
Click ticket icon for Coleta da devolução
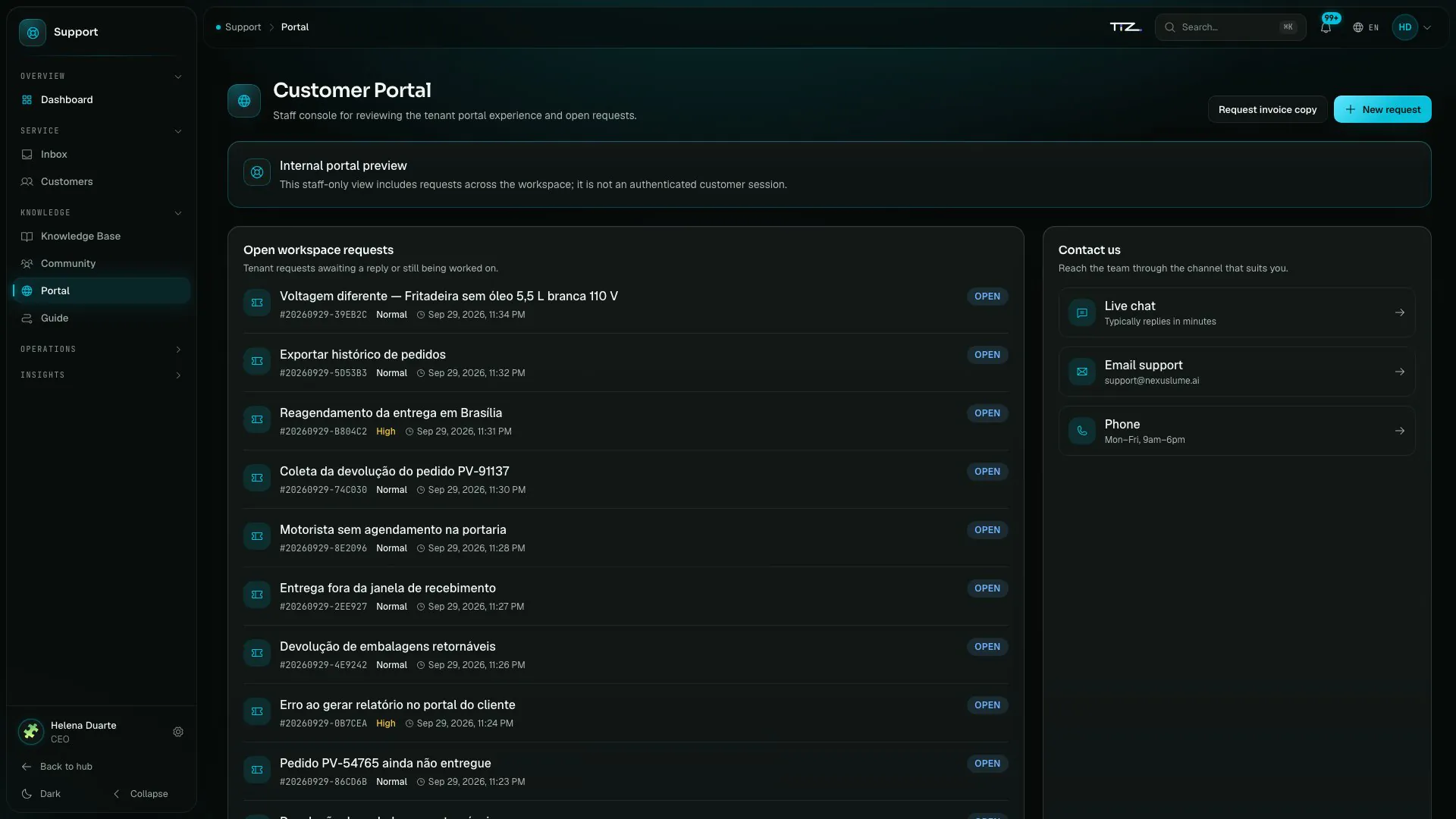[x=257, y=478]
